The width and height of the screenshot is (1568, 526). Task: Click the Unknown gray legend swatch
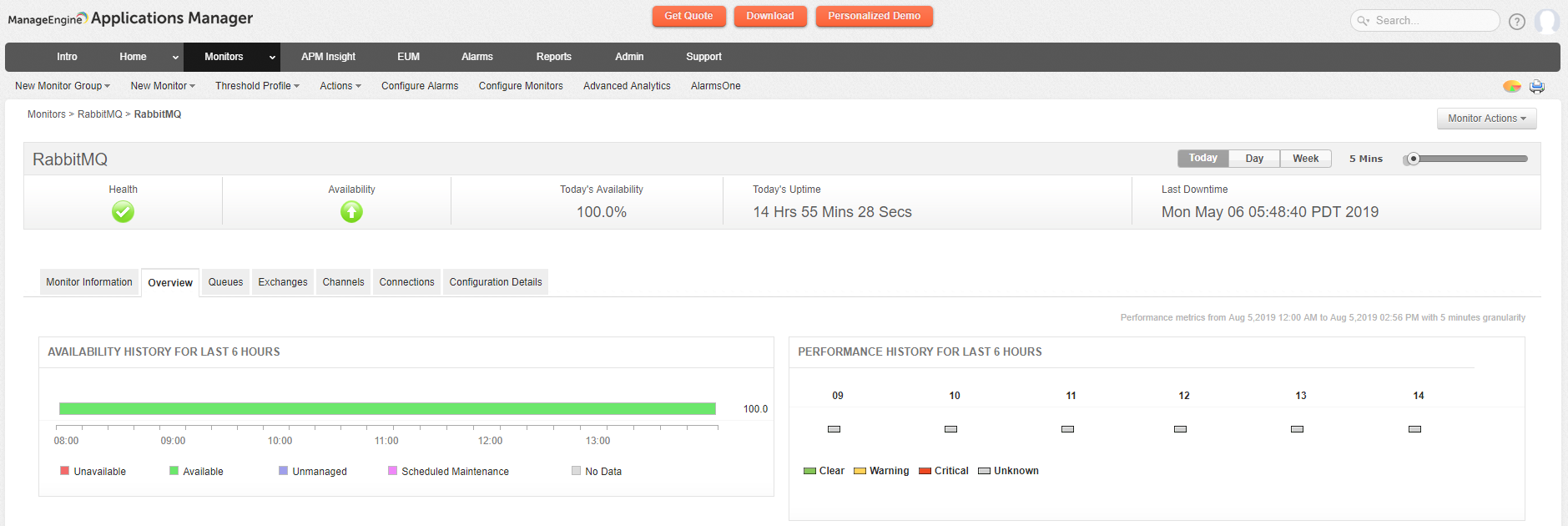pos(984,471)
